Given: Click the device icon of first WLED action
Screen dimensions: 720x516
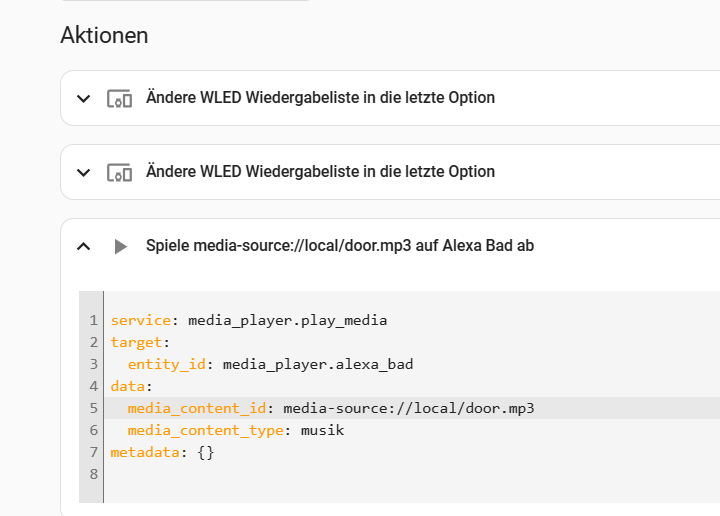Looking at the screenshot, I should (119, 98).
